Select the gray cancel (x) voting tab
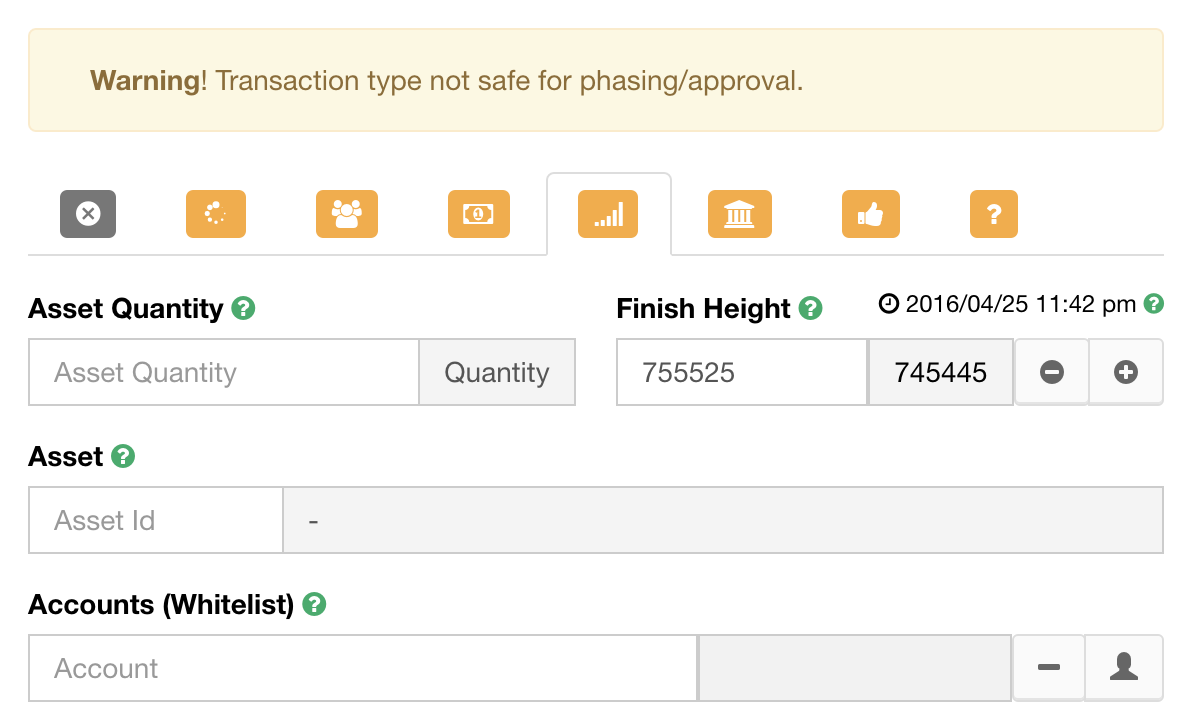The width and height of the screenshot is (1190, 724). (88, 214)
